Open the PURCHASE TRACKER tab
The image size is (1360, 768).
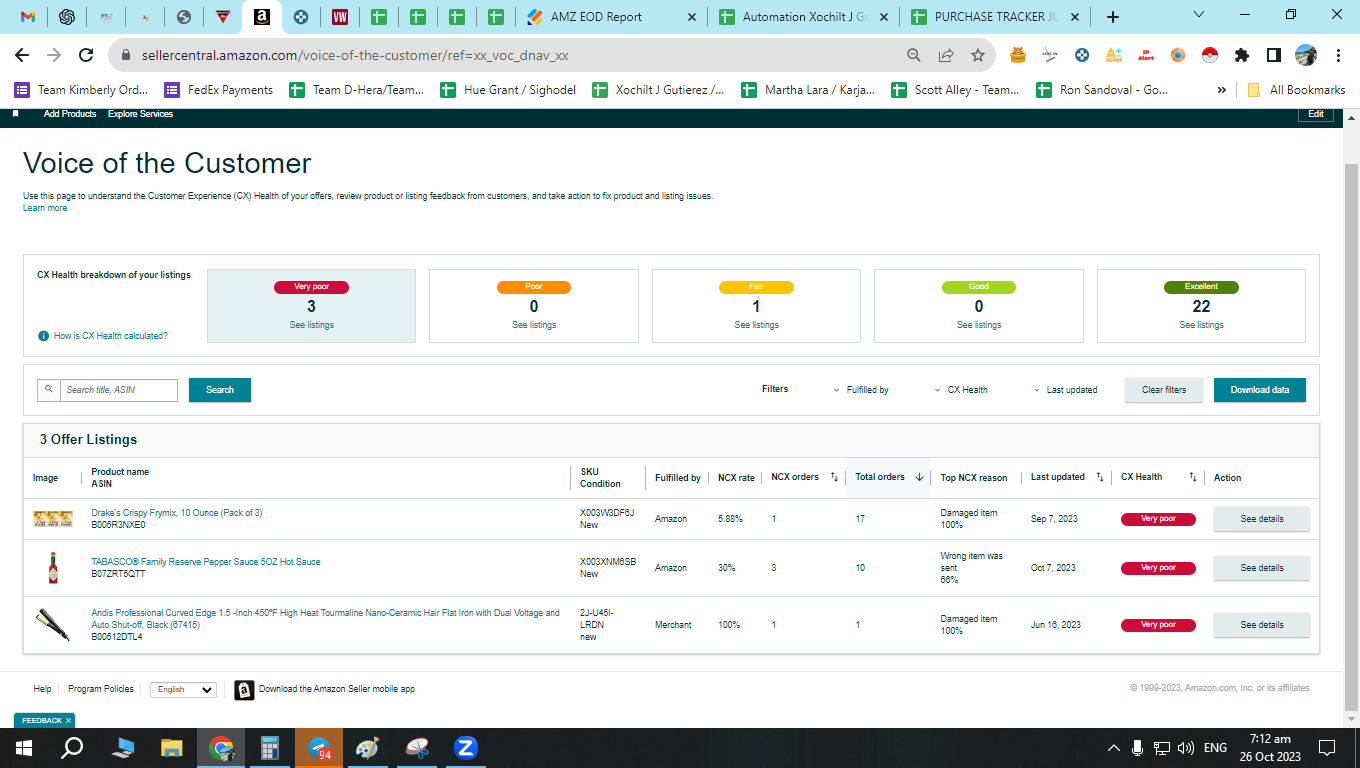tap(995, 17)
